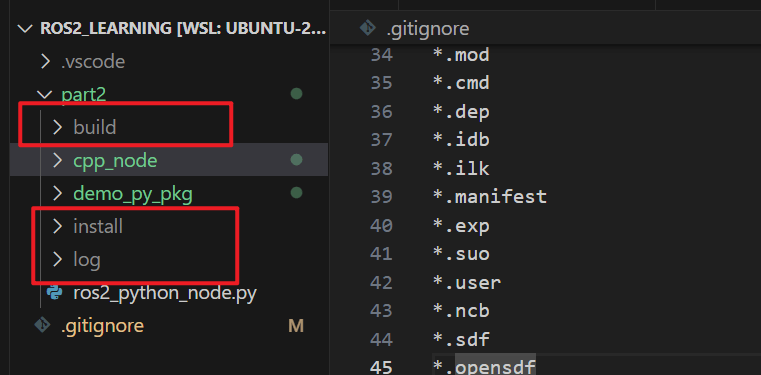Expand the install folder
The height and width of the screenshot is (375, 761).
(58, 226)
